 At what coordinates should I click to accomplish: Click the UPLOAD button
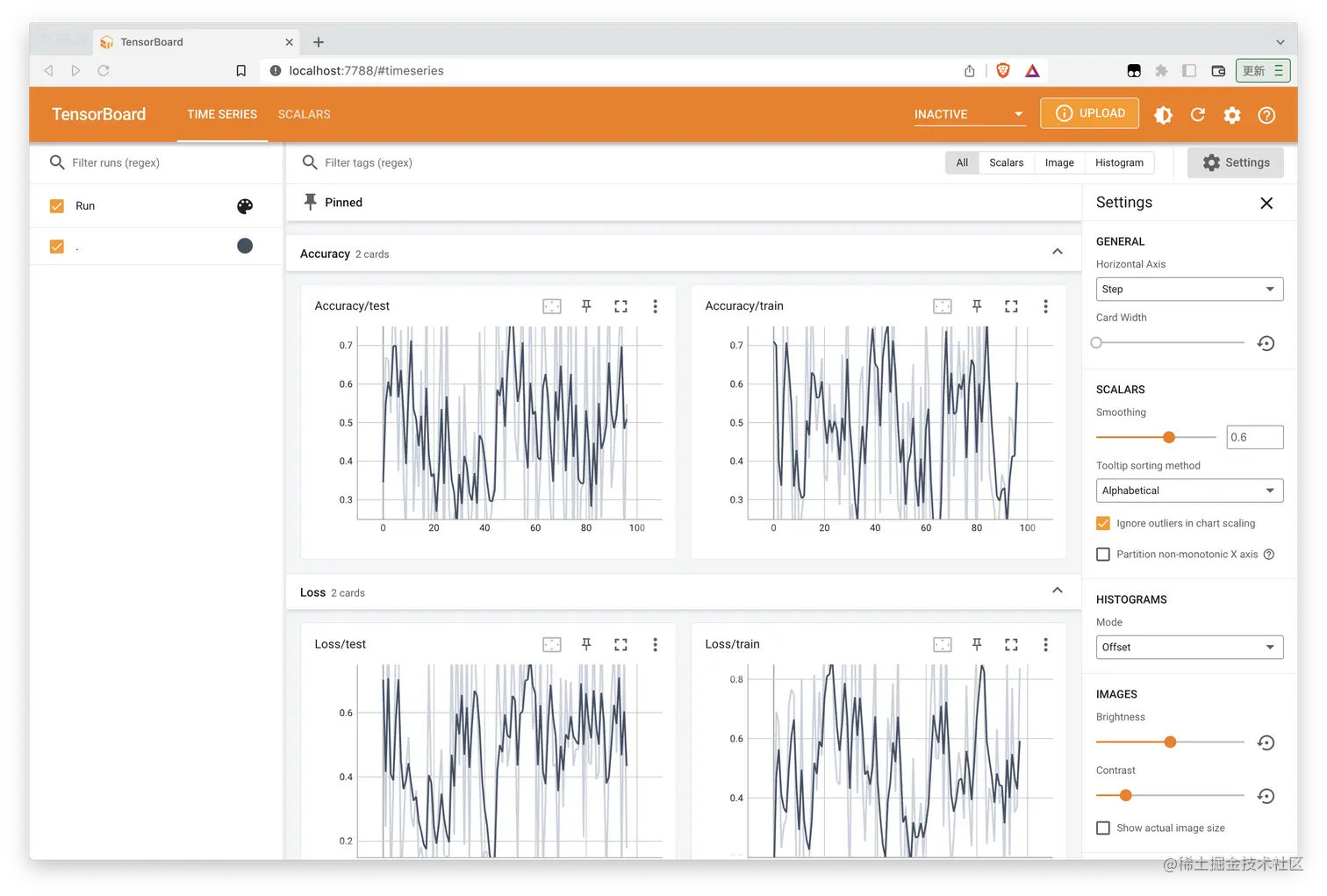(x=1089, y=113)
